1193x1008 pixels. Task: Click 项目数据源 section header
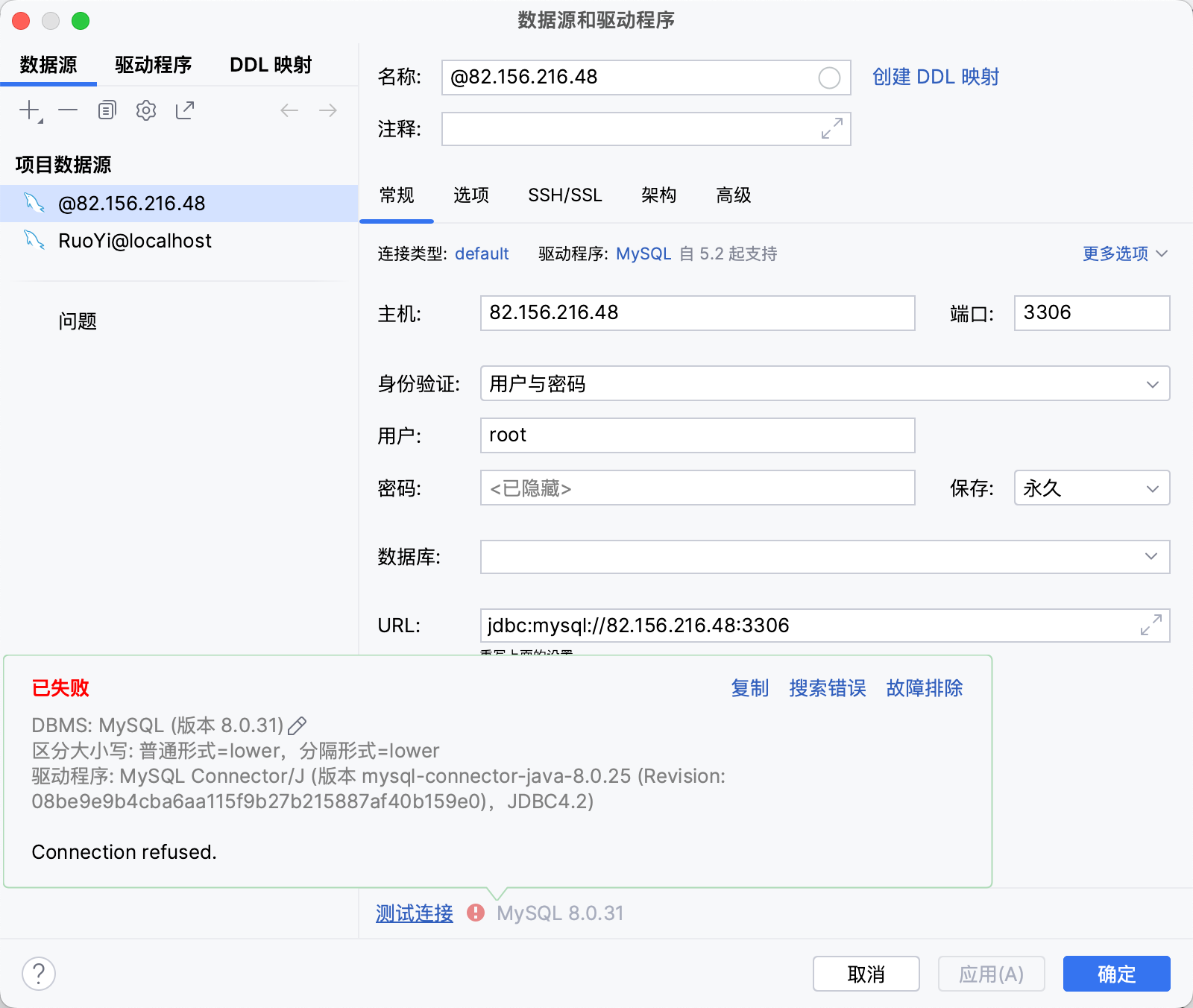[63, 165]
